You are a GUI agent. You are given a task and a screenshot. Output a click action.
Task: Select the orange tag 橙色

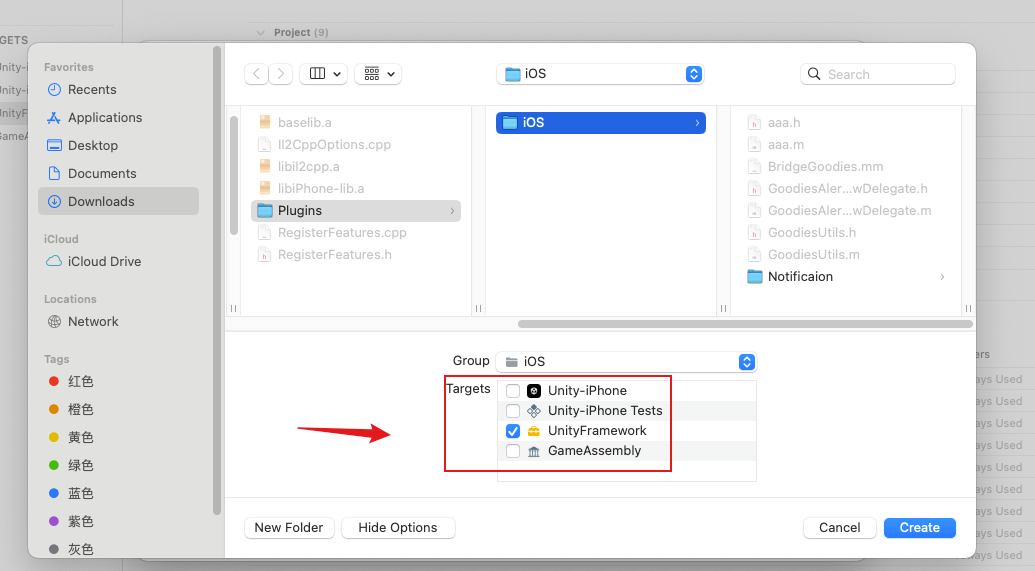tap(71, 409)
